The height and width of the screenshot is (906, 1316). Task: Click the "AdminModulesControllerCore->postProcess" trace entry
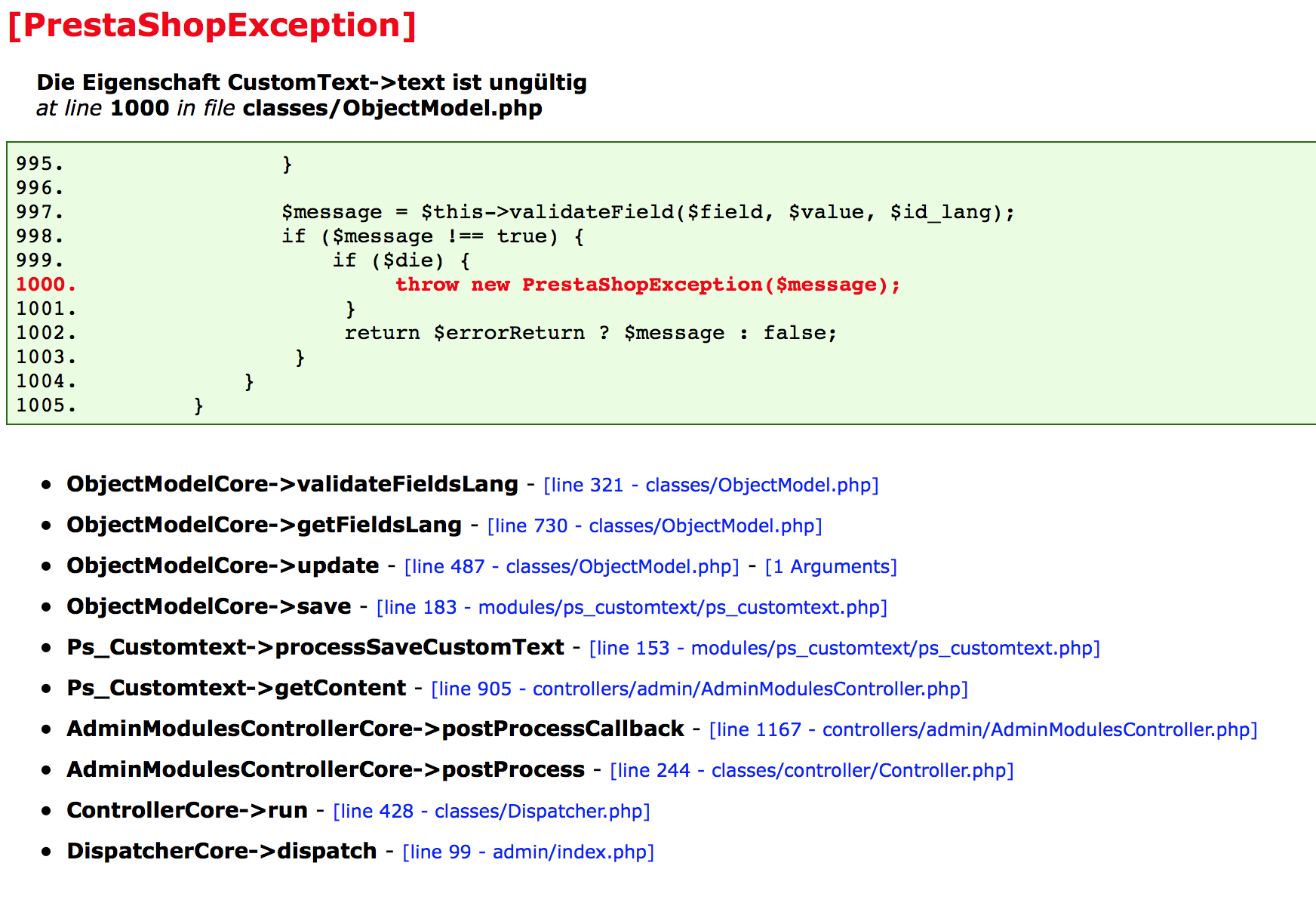(x=325, y=769)
